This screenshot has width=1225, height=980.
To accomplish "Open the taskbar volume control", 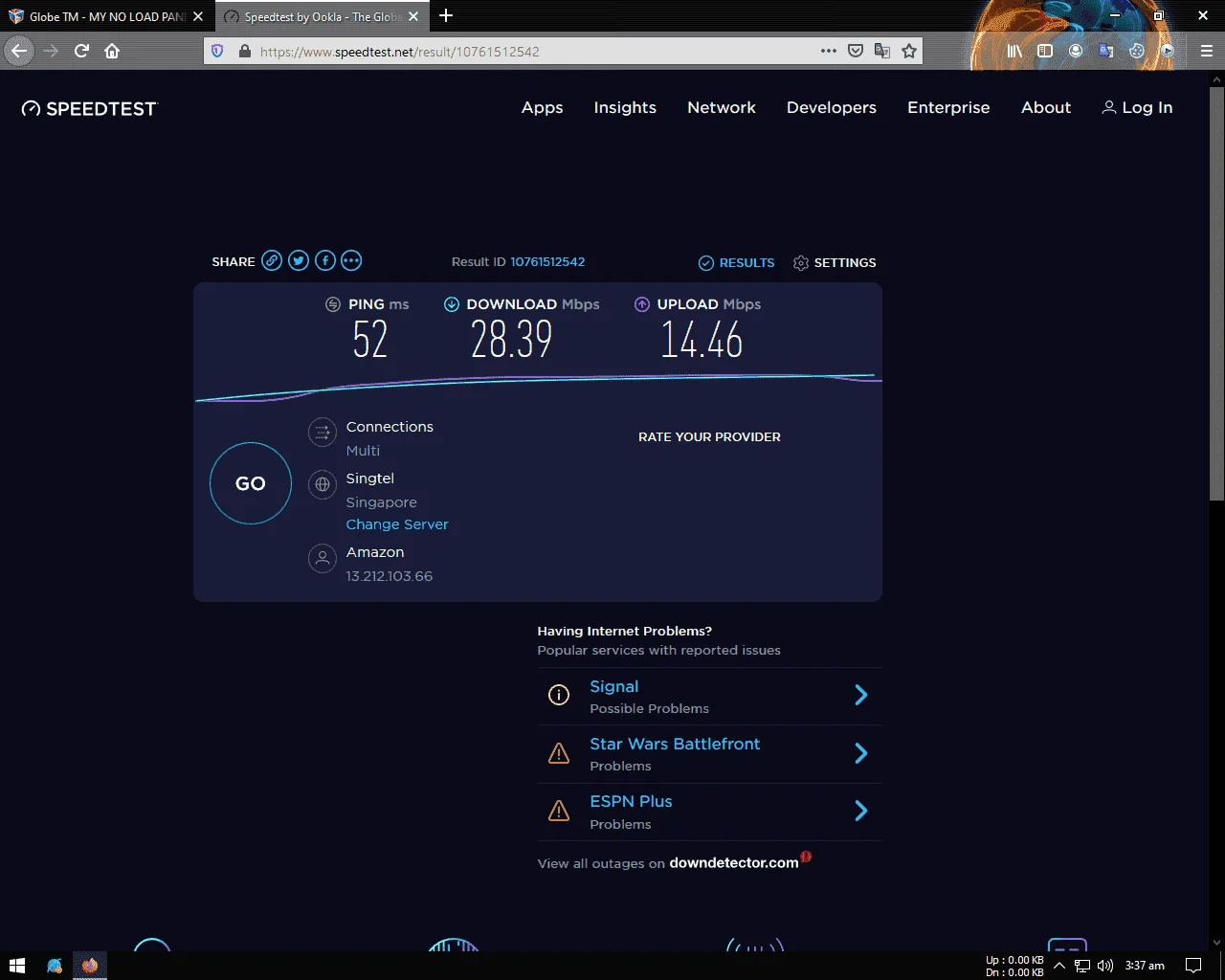I will (1105, 965).
